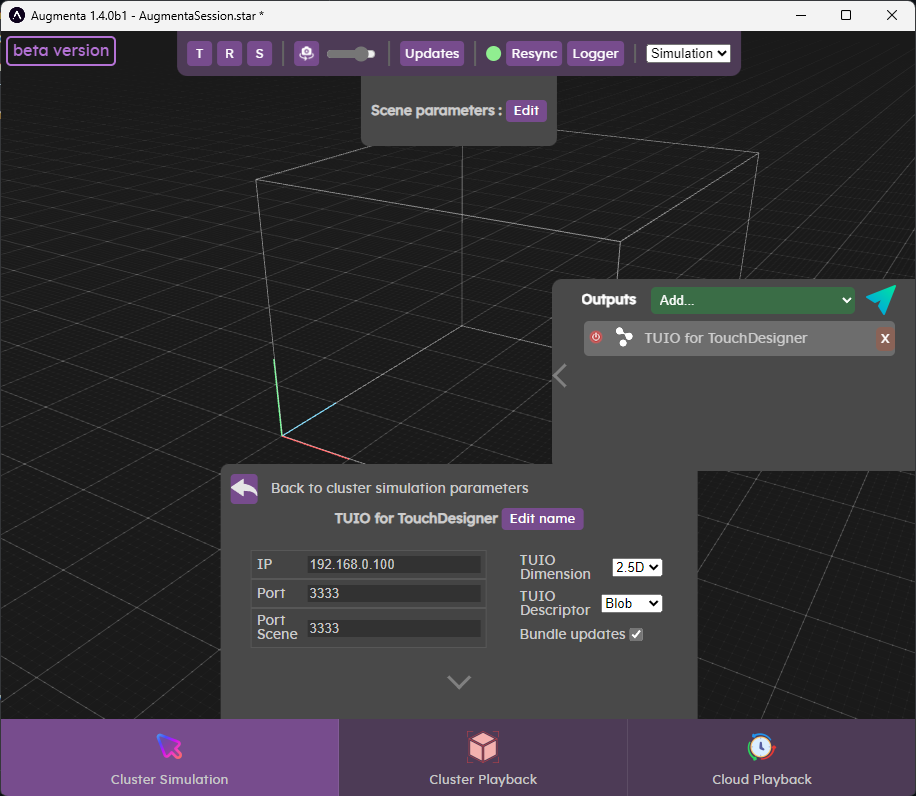Select the R rotate tool button
The height and width of the screenshot is (796, 916).
pos(230,54)
